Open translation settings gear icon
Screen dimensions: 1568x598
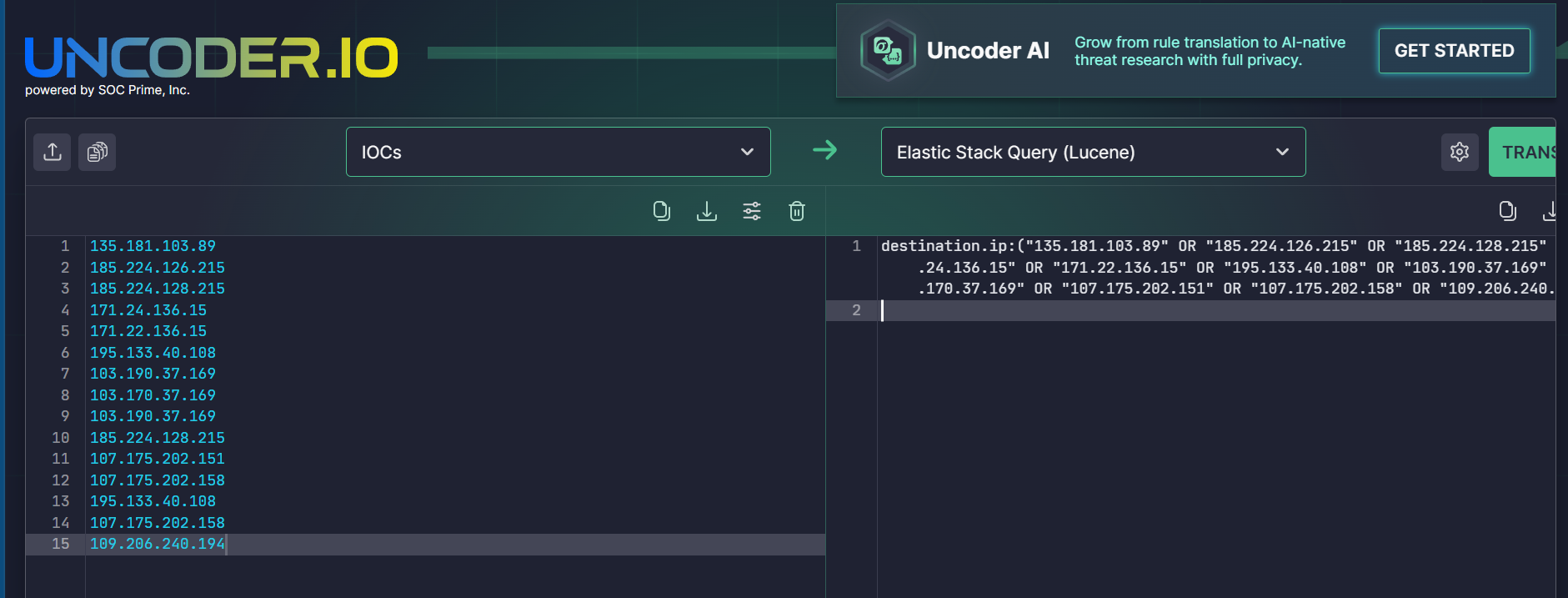pos(1460,152)
